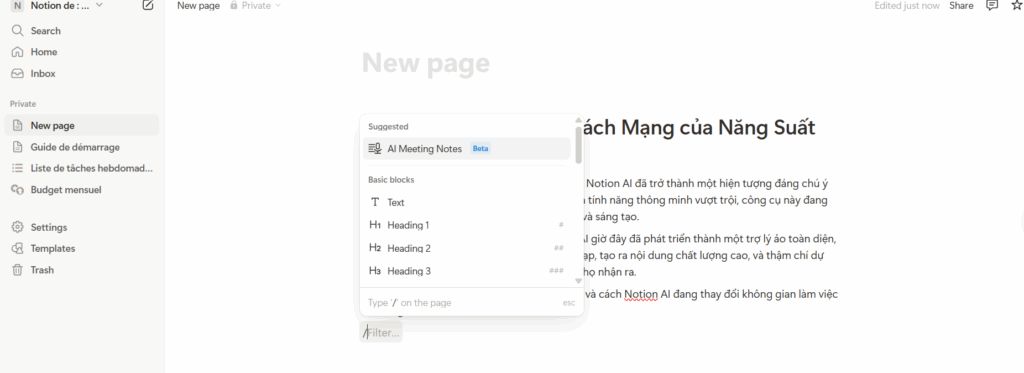Click the Edited just now text
The height and width of the screenshot is (373, 1024).
click(907, 5)
